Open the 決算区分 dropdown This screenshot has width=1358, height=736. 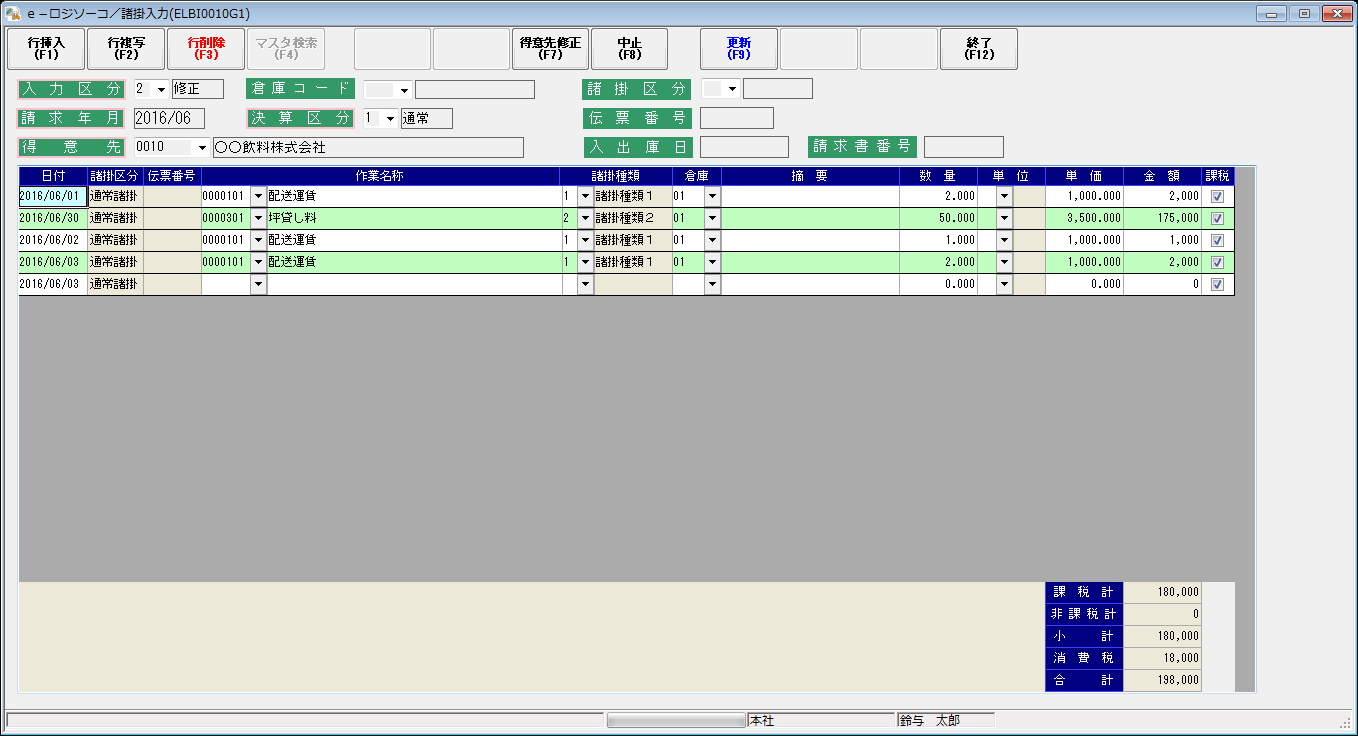[390, 119]
